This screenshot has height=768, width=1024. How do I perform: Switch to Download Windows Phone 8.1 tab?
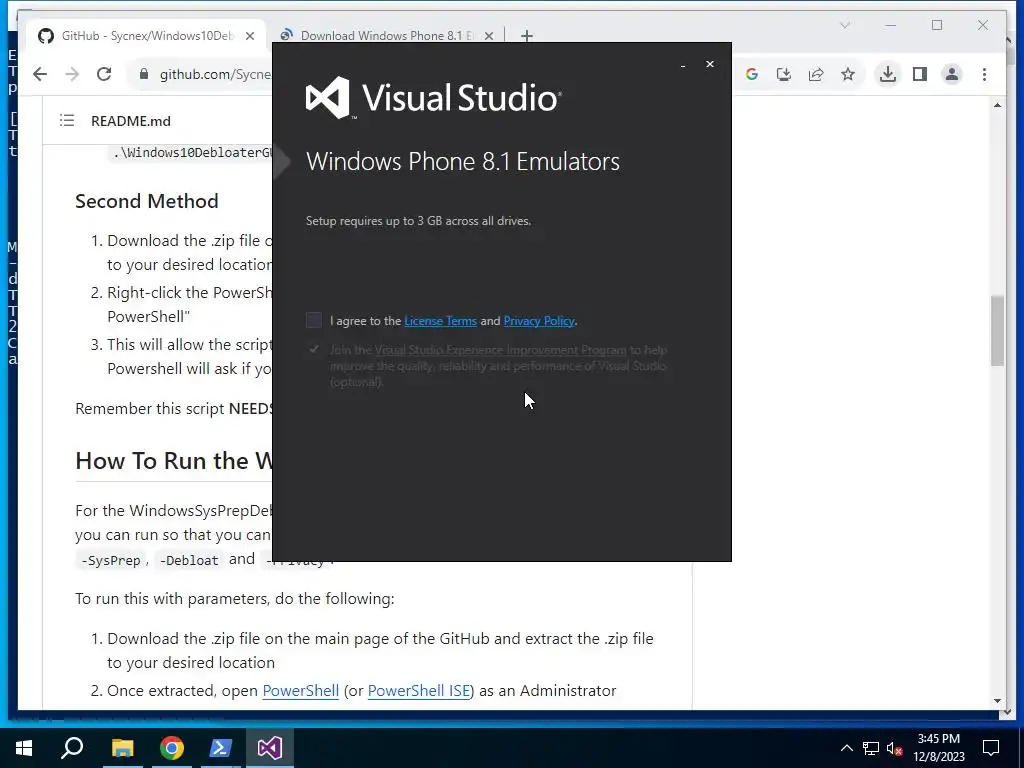tap(387, 36)
